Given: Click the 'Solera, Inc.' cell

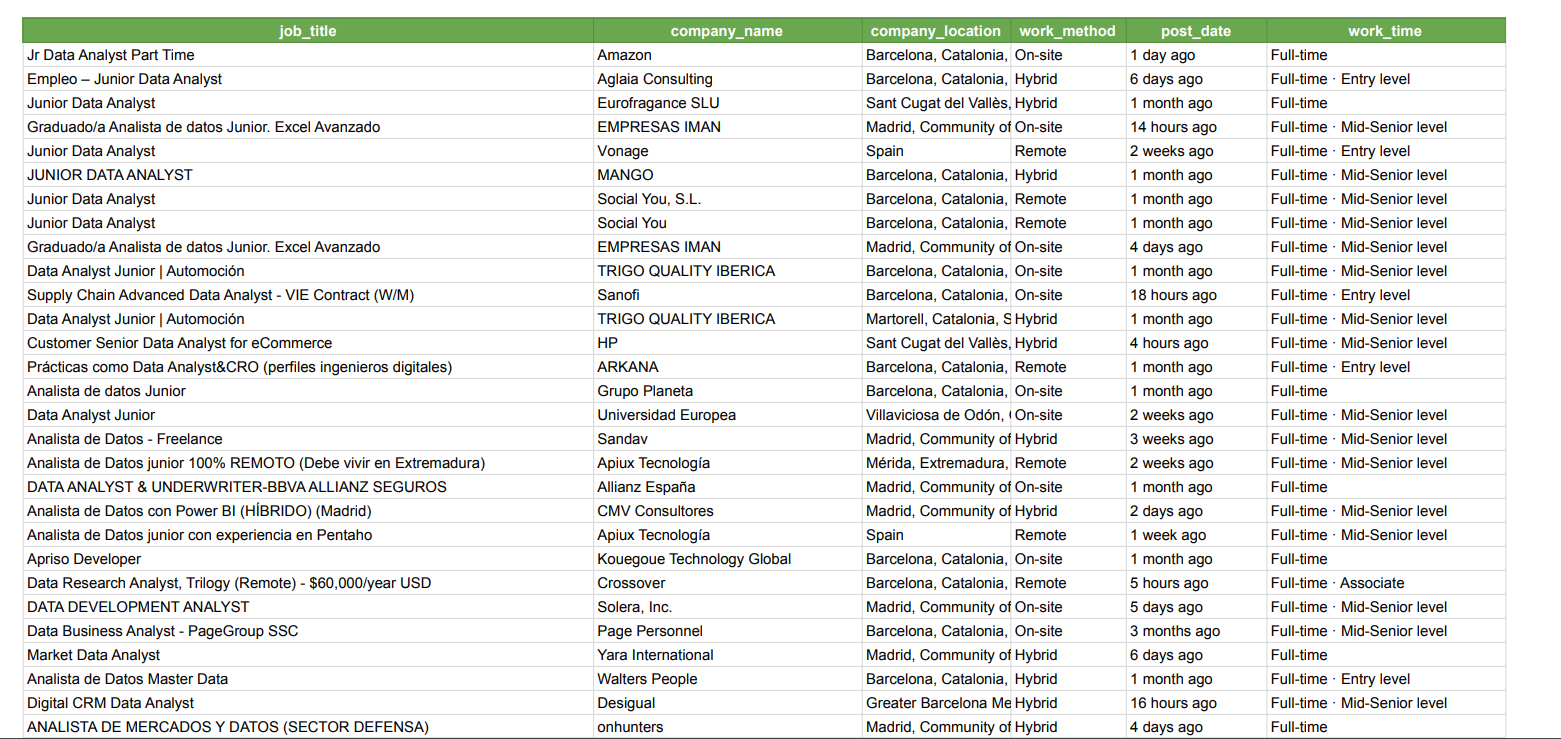Looking at the screenshot, I should tap(727, 607).
